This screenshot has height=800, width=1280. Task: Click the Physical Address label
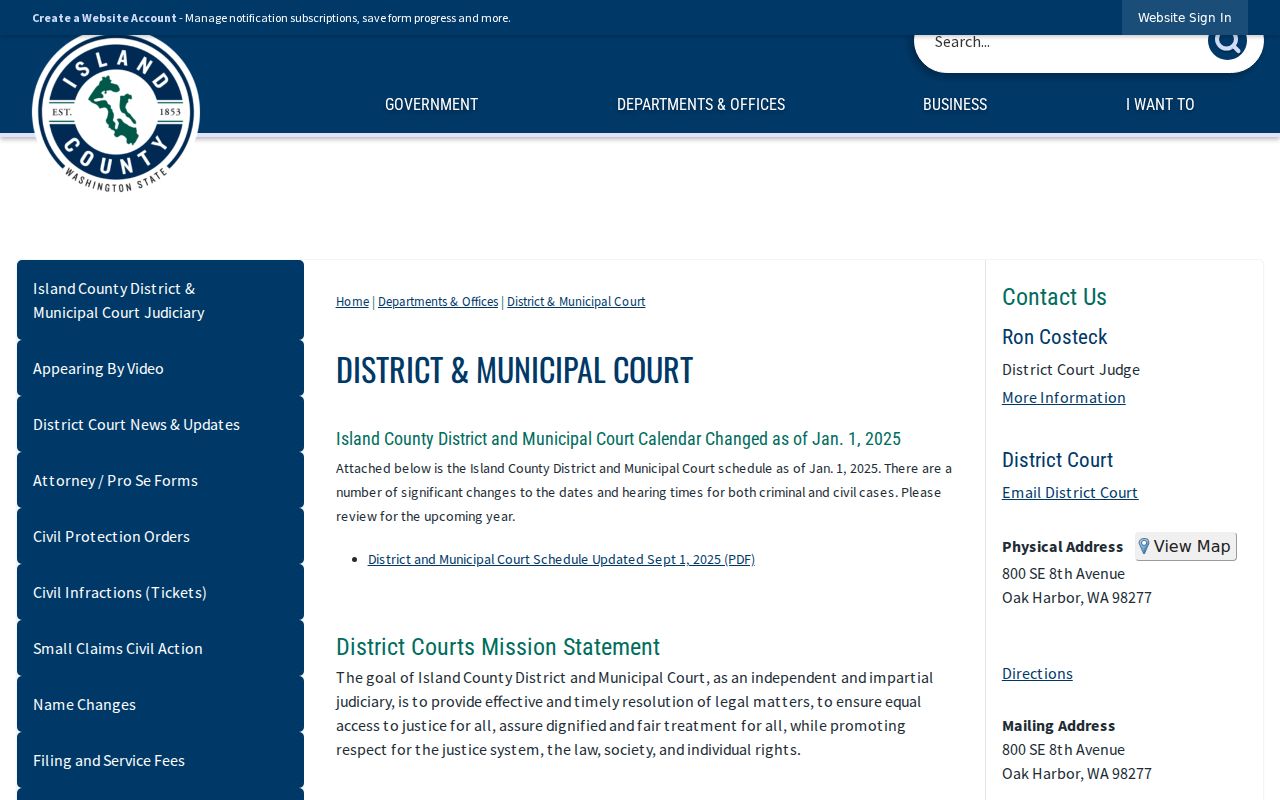point(1062,546)
